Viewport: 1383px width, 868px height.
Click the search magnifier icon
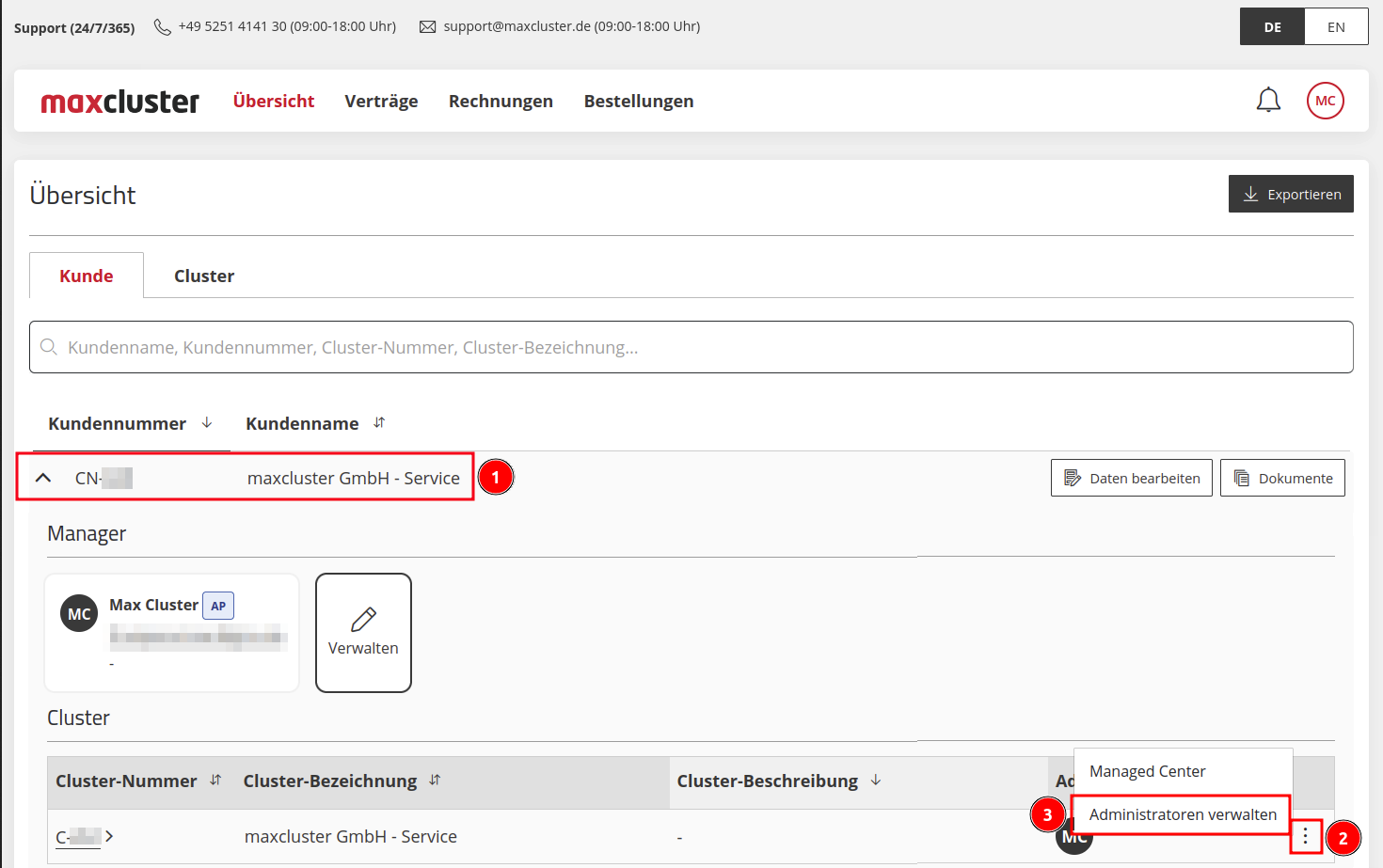49,347
